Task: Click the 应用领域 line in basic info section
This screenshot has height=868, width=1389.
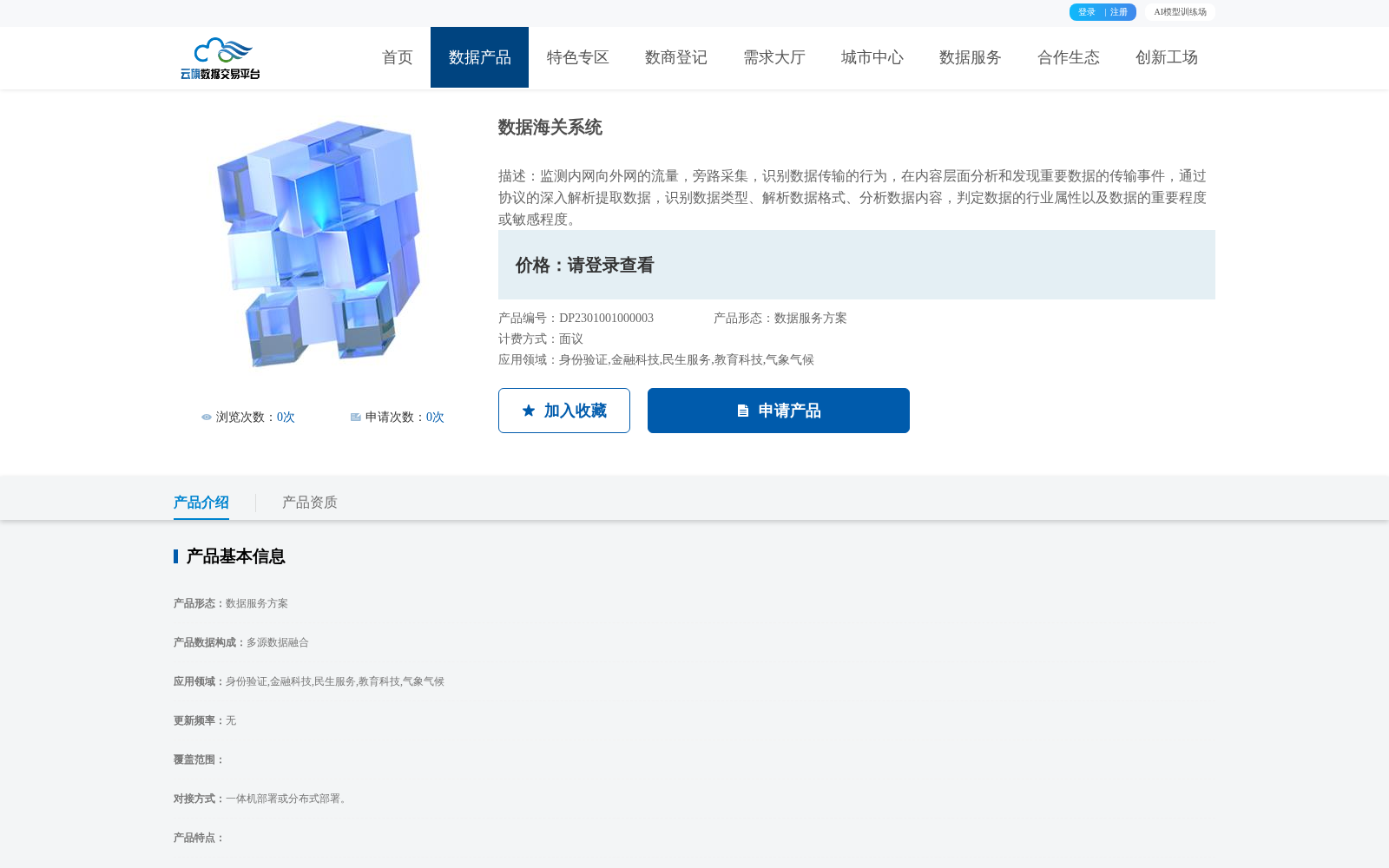Action: point(309,681)
